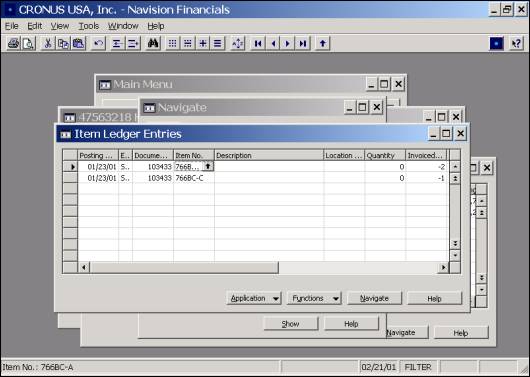Click the Field Filter toolbar icon
The width and height of the screenshot is (530, 377).
(172, 43)
